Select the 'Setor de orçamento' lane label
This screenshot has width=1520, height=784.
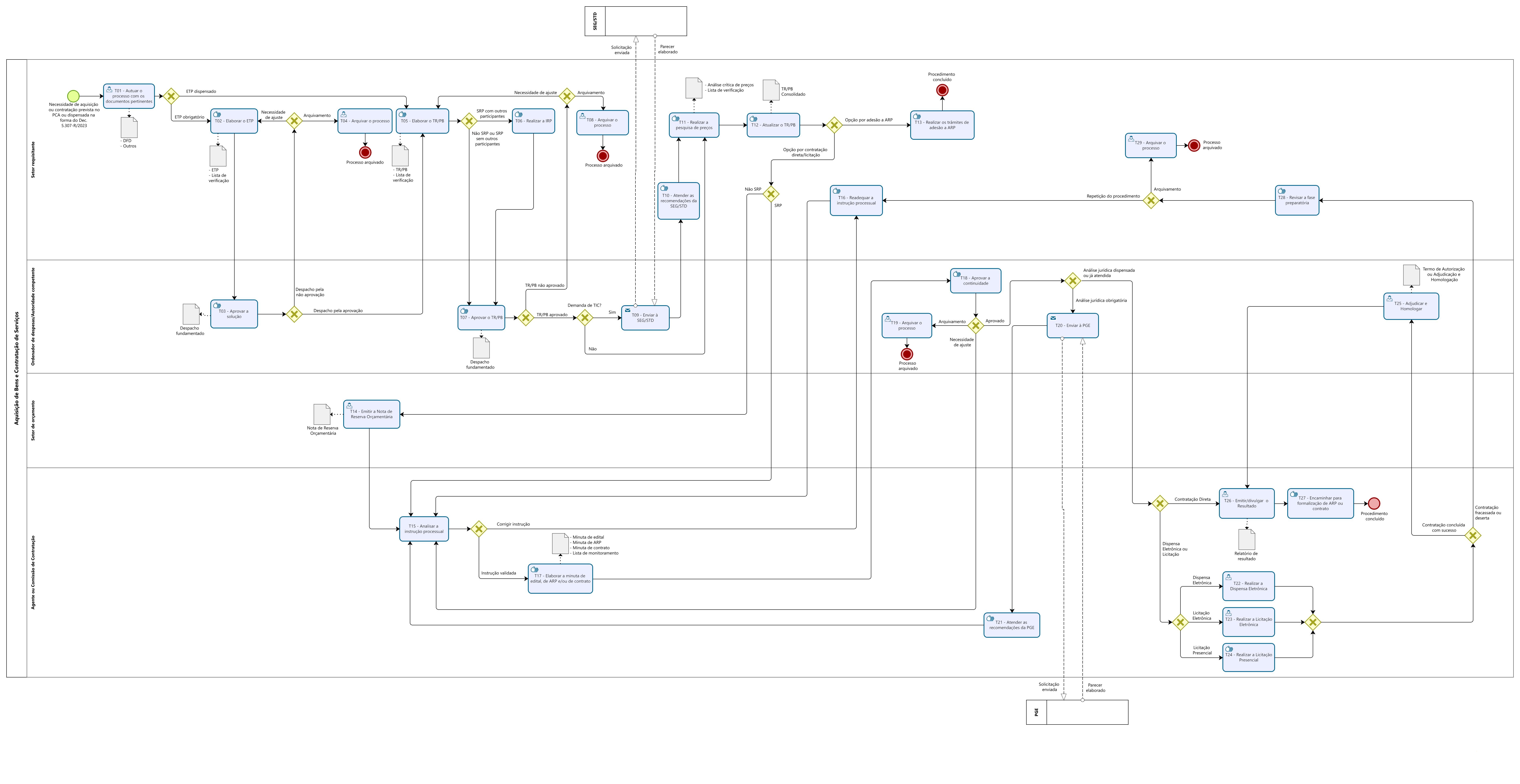point(33,420)
